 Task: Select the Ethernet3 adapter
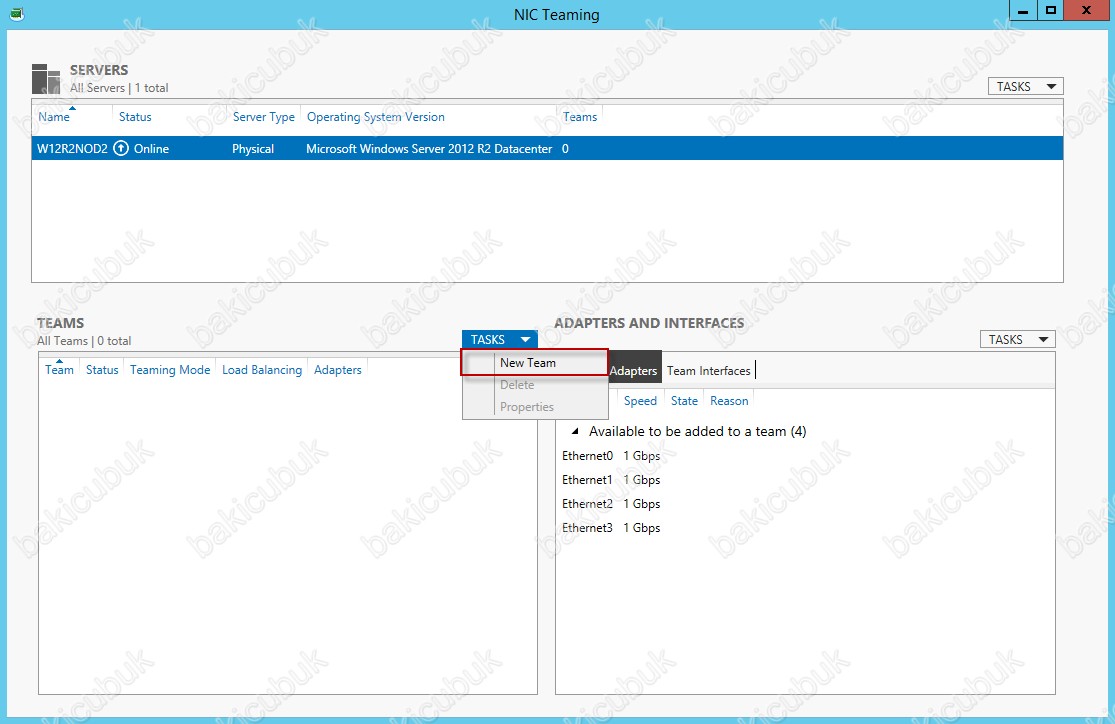(x=587, y=528)
